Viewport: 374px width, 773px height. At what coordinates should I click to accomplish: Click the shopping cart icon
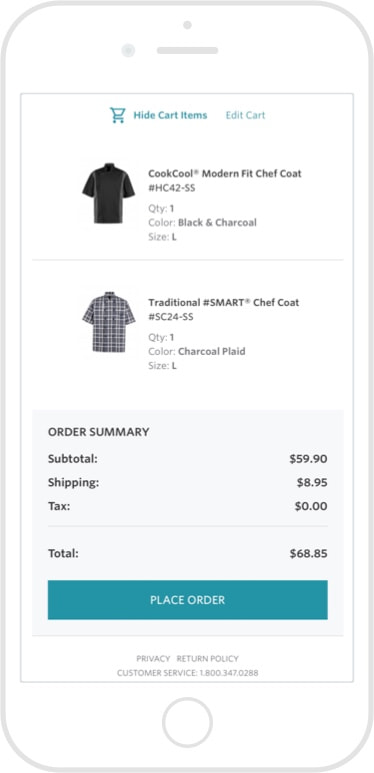click(117, 115)
